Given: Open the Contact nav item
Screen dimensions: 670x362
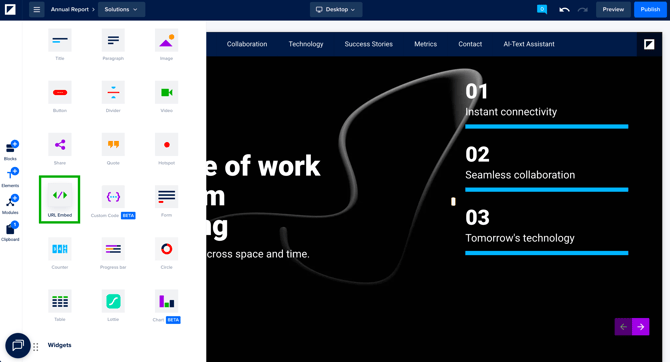Looking at the screenshot, I should coord(470,44).
